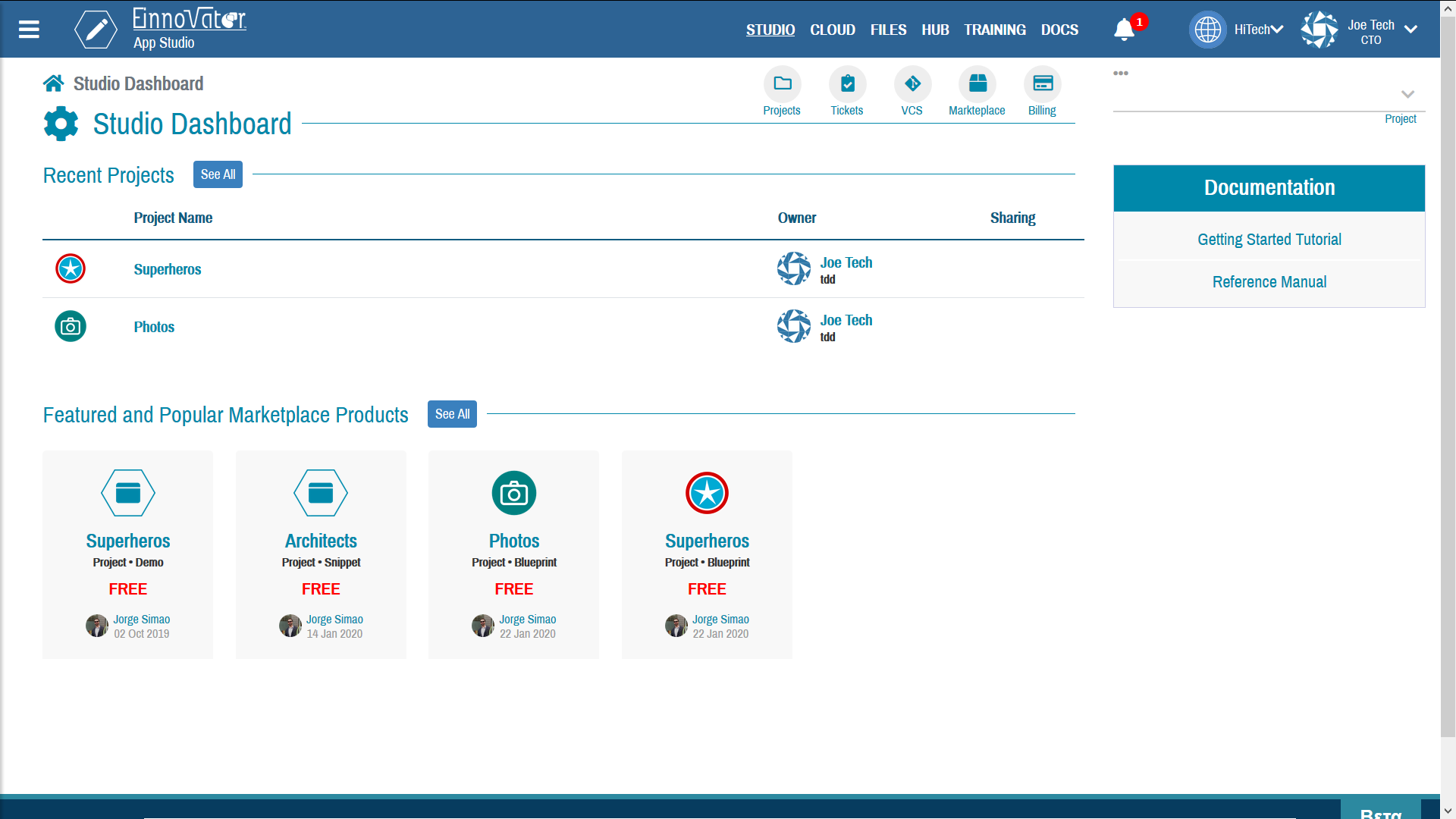Open the globe/language selector icon
Image resolution: width=1456 pixels, height=819 pixels.
click(x=1207, y=29)
